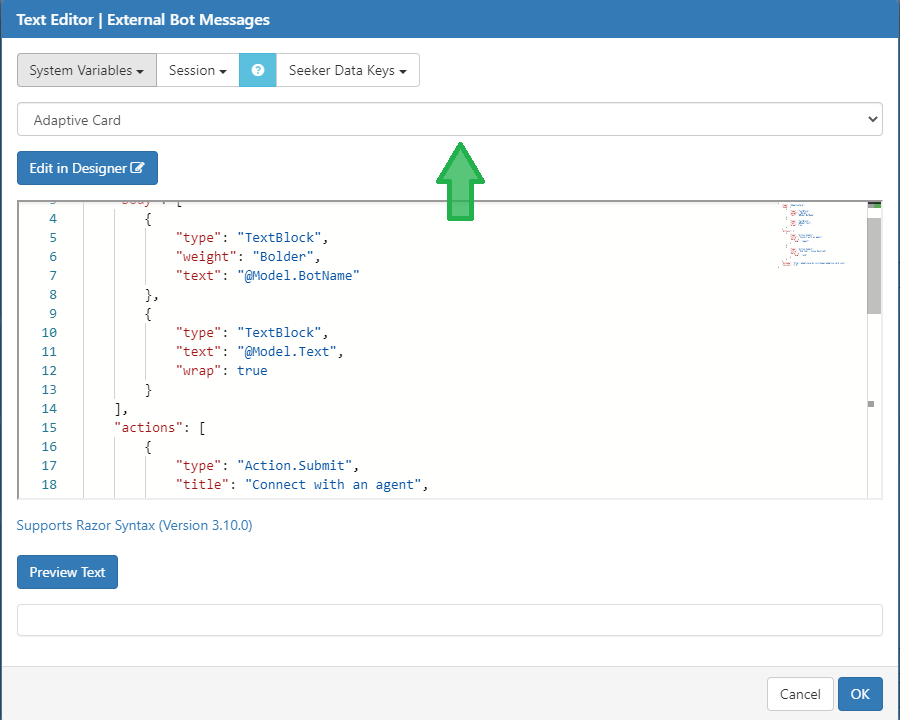Click line number 18 in gutter
900x720 pixels.
(49, 485)
